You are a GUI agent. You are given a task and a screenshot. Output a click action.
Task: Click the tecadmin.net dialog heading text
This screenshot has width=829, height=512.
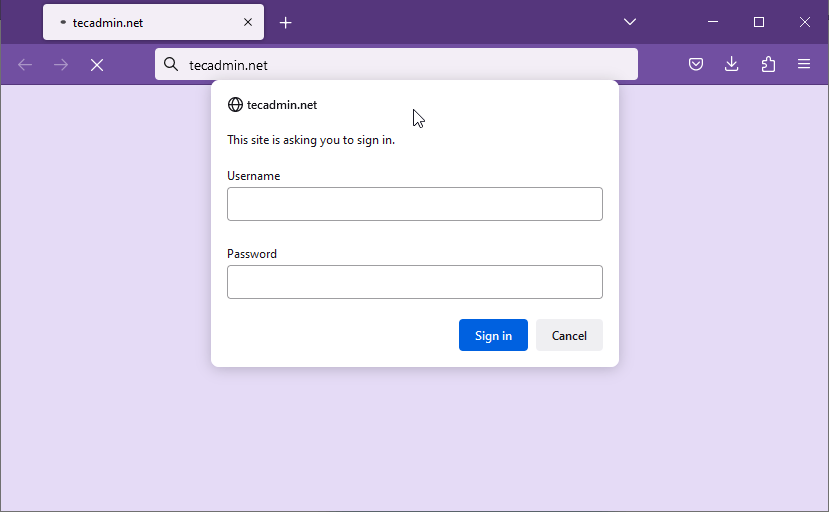(x=282, y=105)
